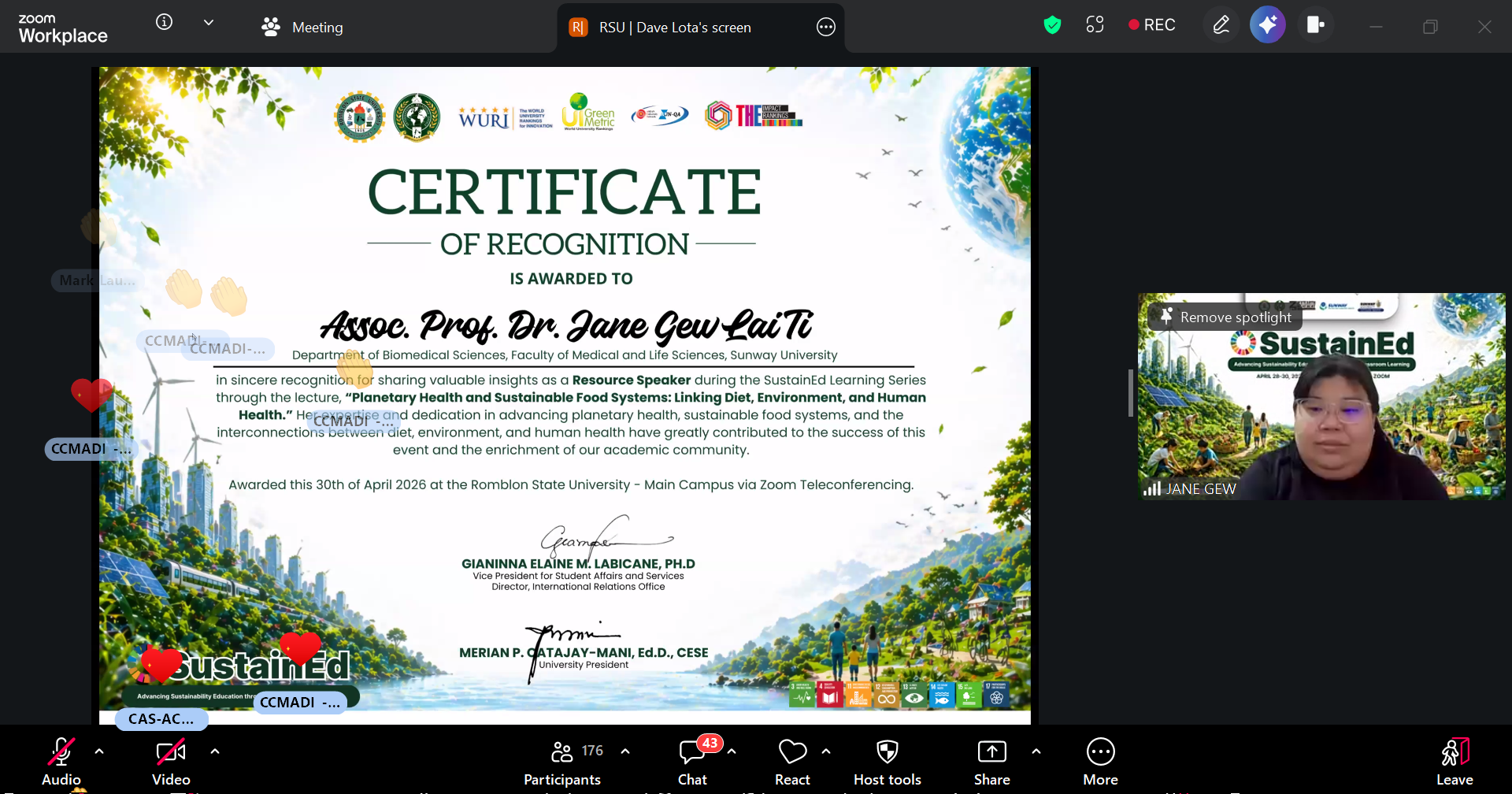Viewport: 1512px width, 794px height.
Task: Expand the dropdown next to meeting info
Action: tap(209, 23)
